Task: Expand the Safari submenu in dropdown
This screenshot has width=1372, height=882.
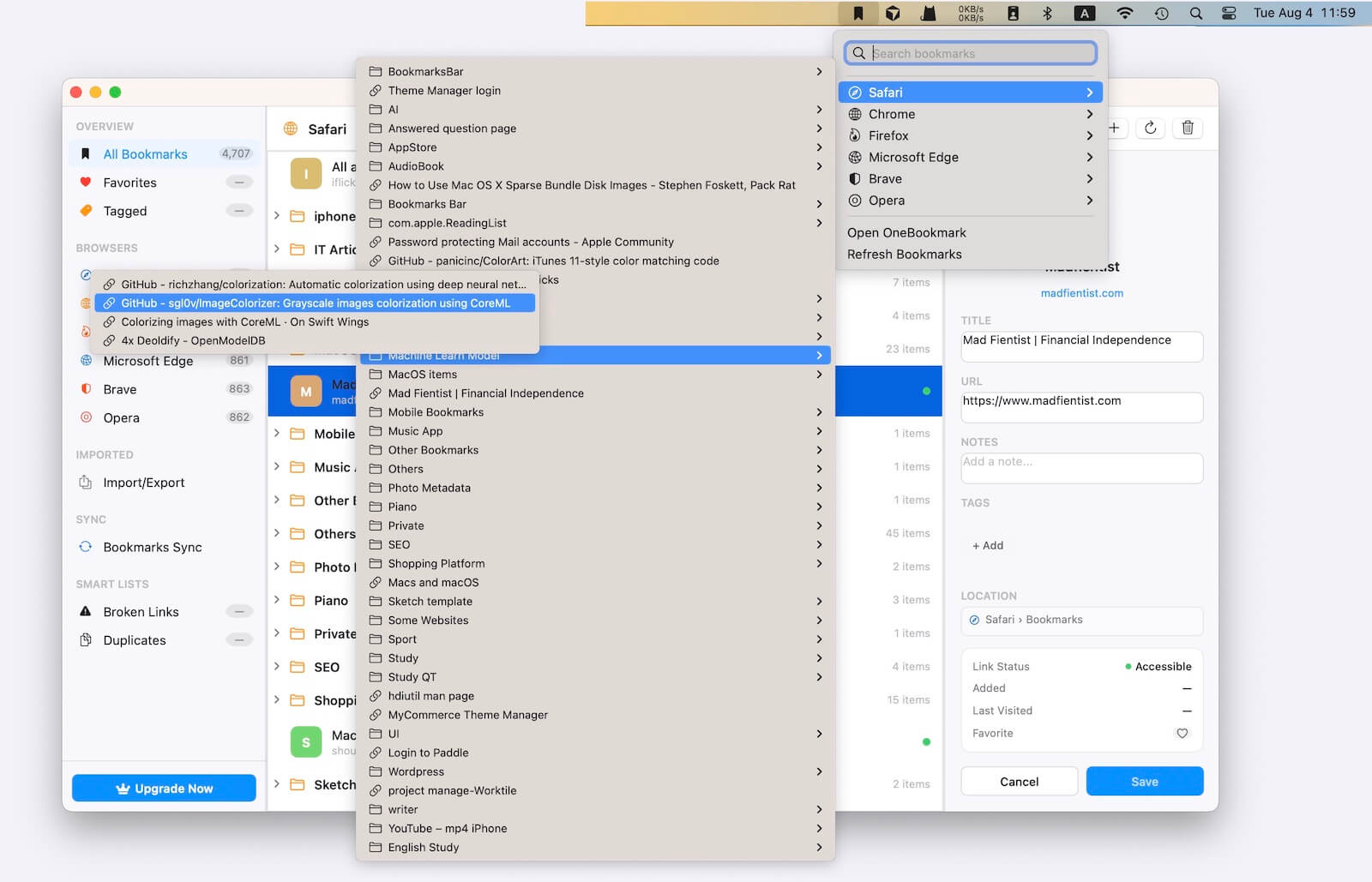Action: 970,93
